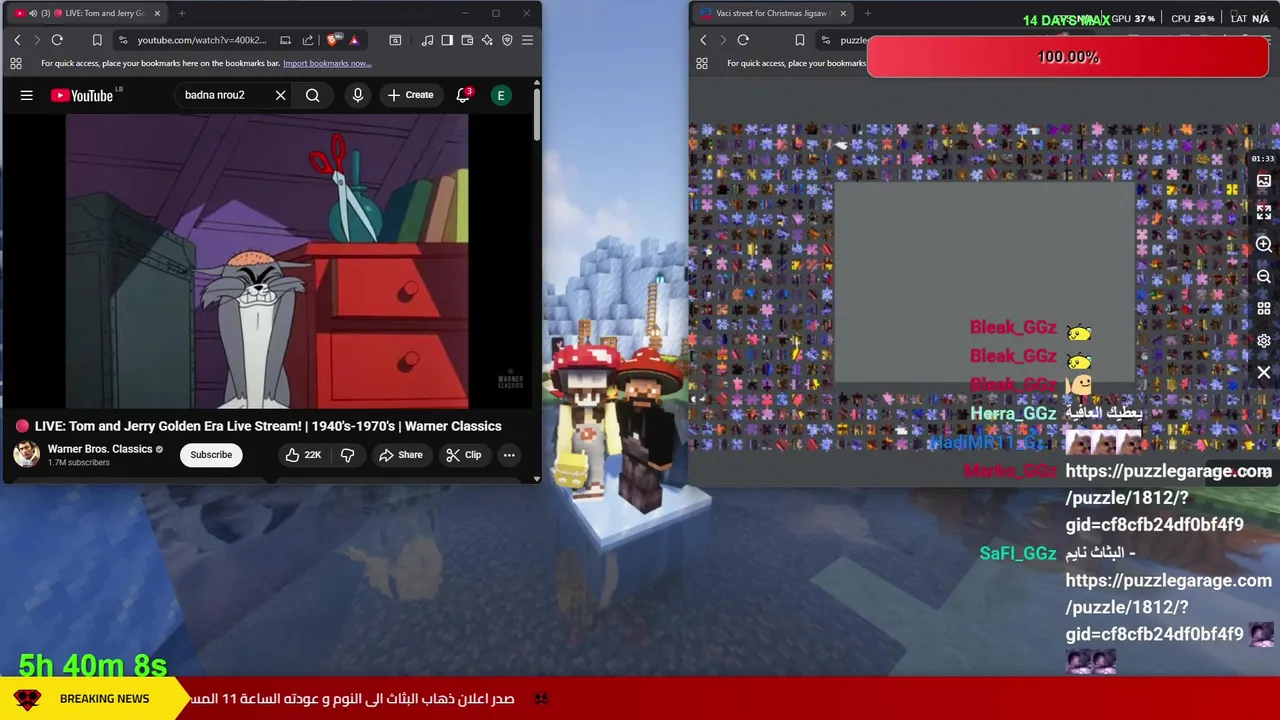Click the Share button under the video
Screen dimensions: 1280x720
tap(400, 455)
